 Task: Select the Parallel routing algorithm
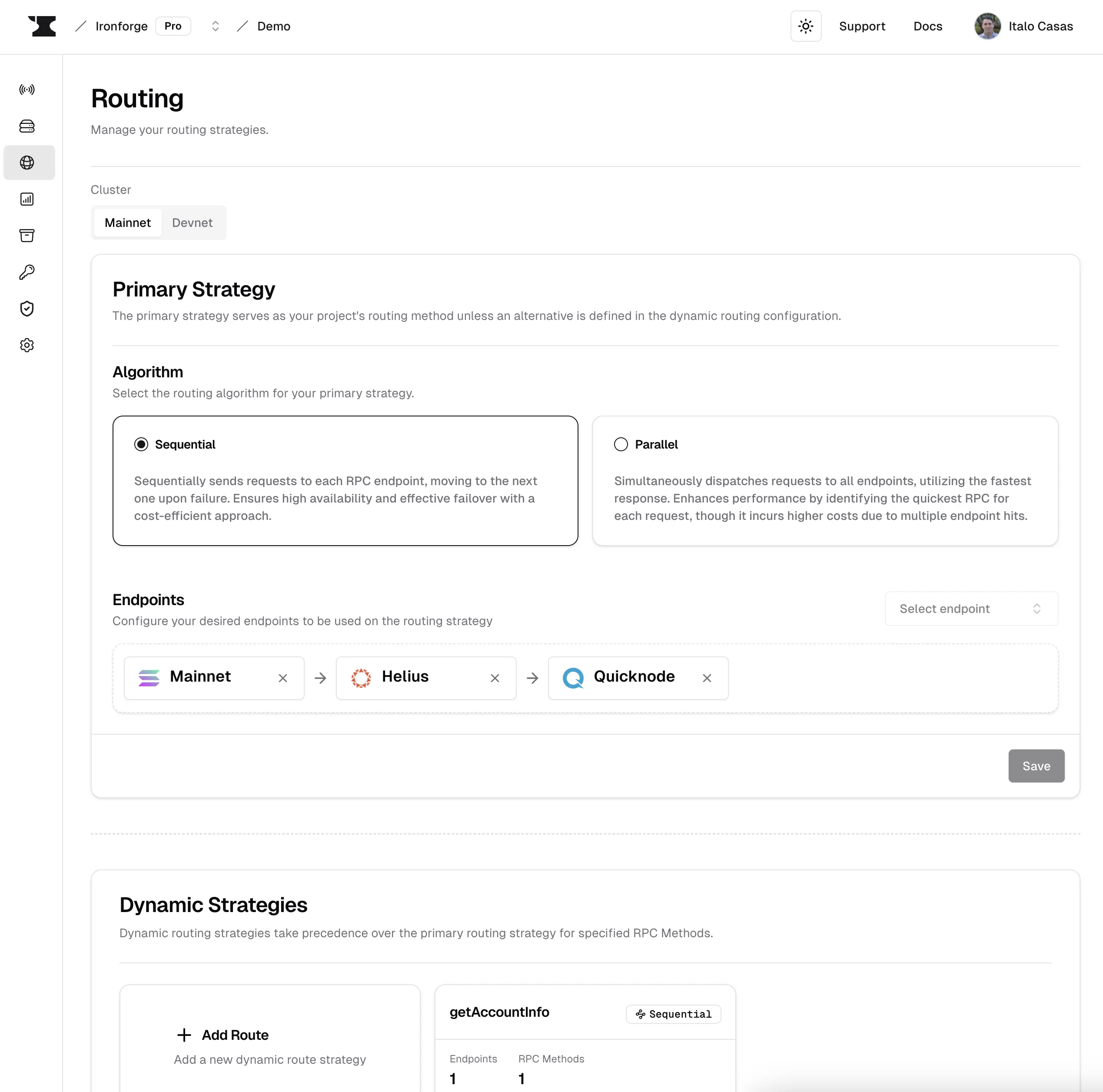(621, 444)
